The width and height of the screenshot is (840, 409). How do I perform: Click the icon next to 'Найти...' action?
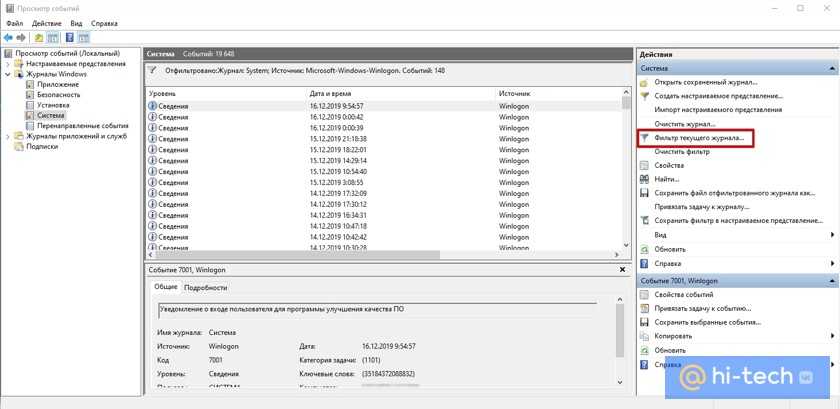(x=645, y=178)
